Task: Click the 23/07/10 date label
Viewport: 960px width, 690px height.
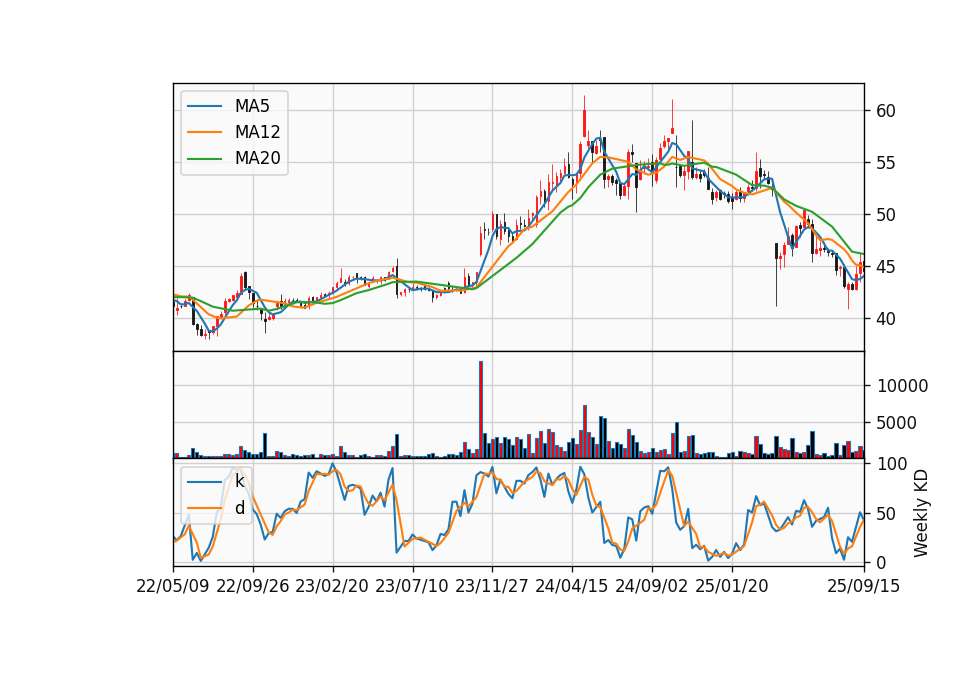Action: coord(412,586)
